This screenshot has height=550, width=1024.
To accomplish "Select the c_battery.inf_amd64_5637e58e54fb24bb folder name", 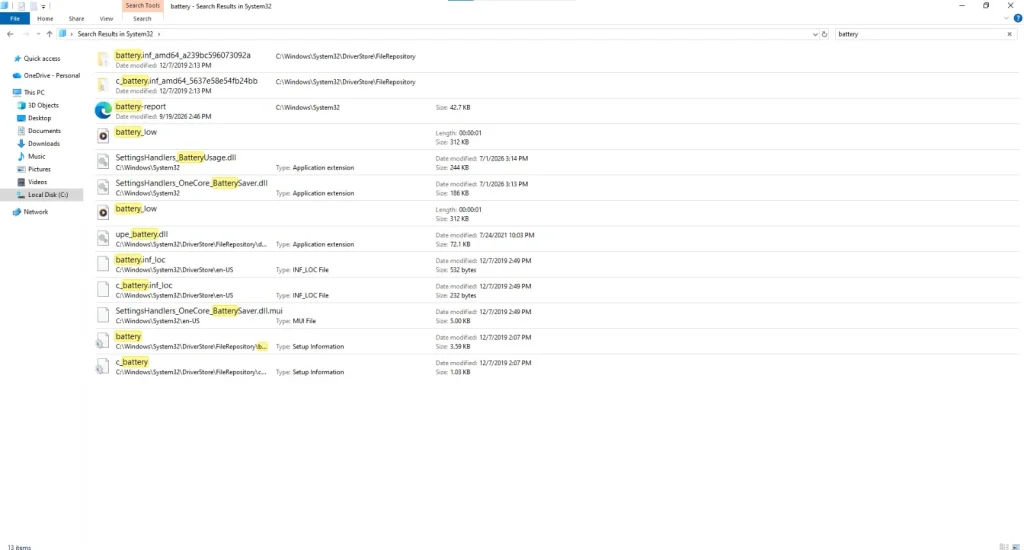I will pos(187,81).
